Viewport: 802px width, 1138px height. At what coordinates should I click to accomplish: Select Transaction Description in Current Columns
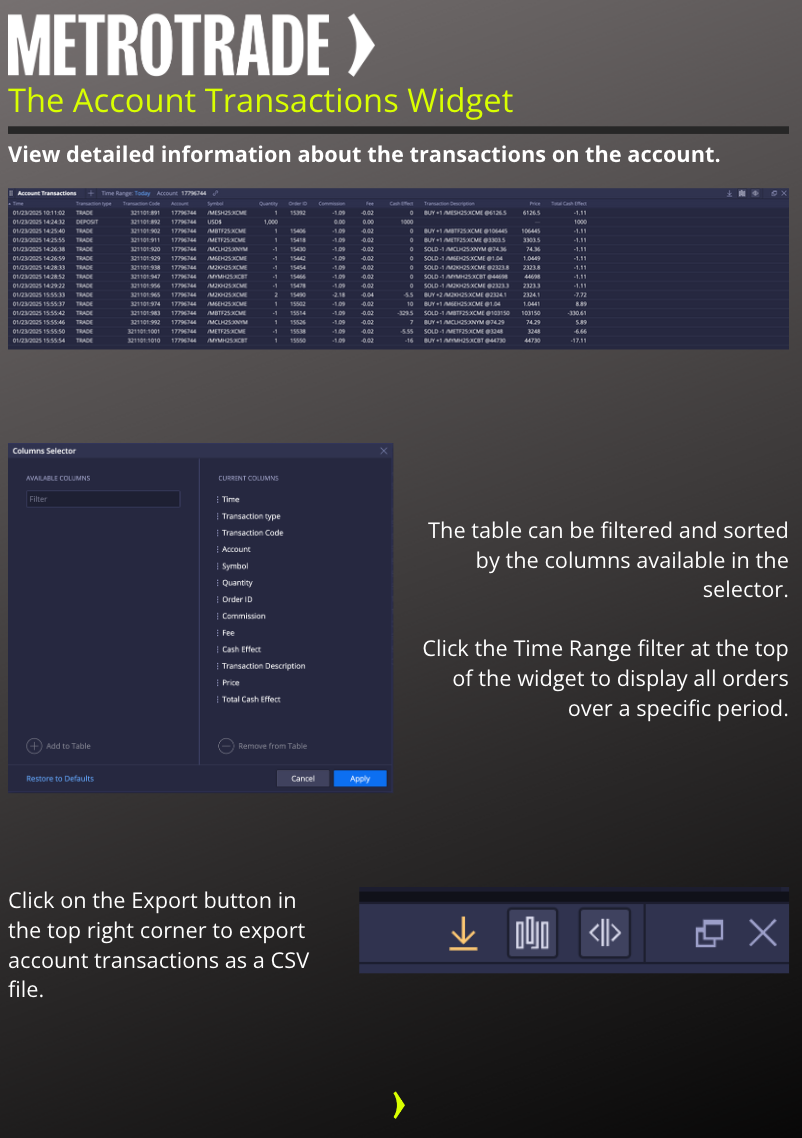pyautogui.click(x=263, y=666)
